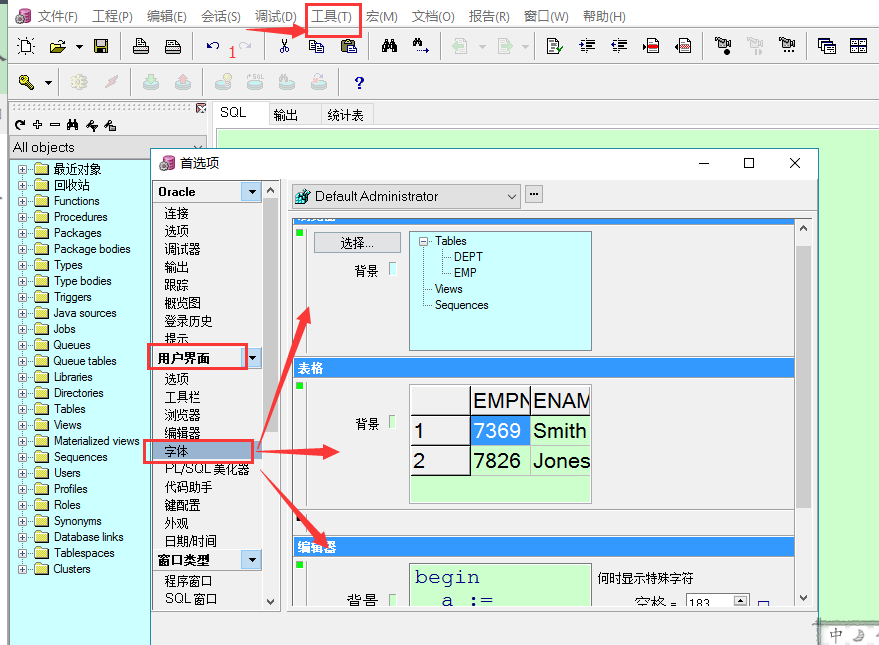Viewport: 879px width, 645px height.
Task: Click the Comment selection red icon
Action: pyautogui.click(x=651, y=46)
